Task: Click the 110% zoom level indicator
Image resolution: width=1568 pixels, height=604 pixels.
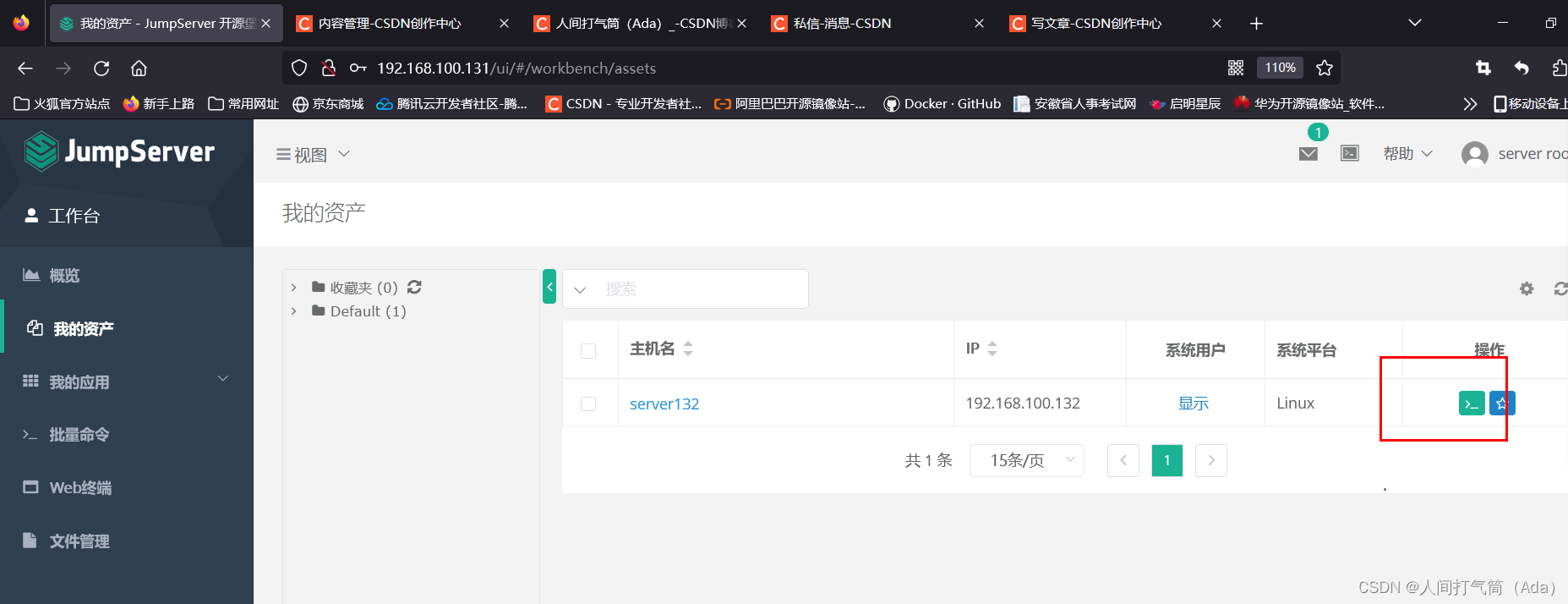Action: tap(1280, 68)
